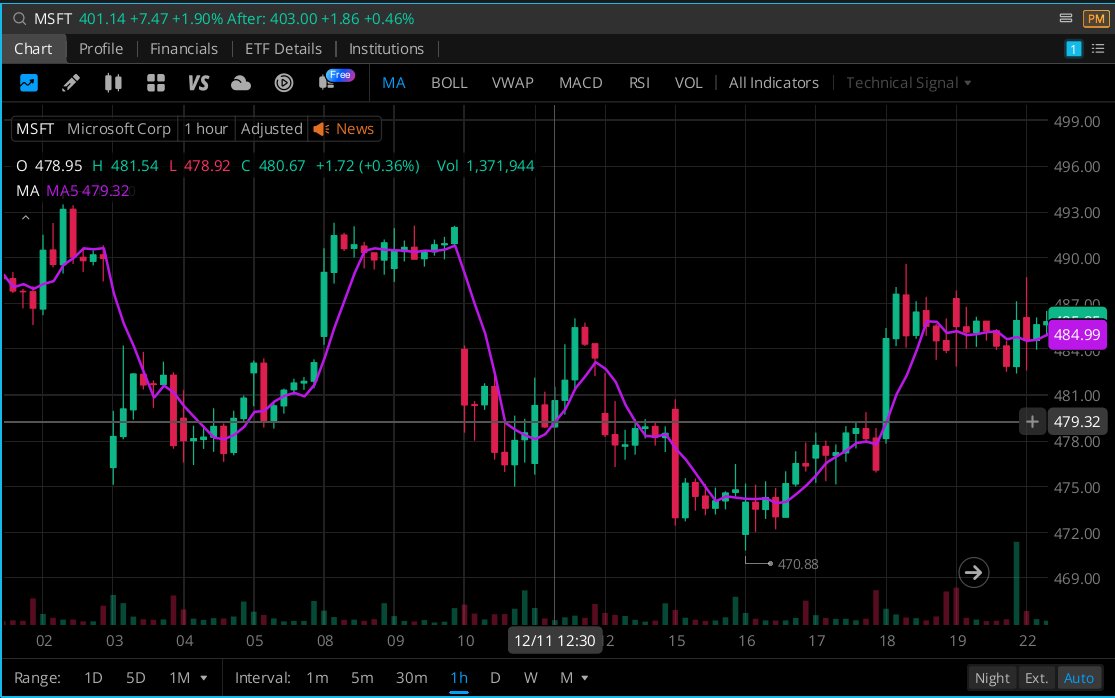Choose the candlestick style icon
This screenshot has width=1115, height=698.
click(113, 83)
